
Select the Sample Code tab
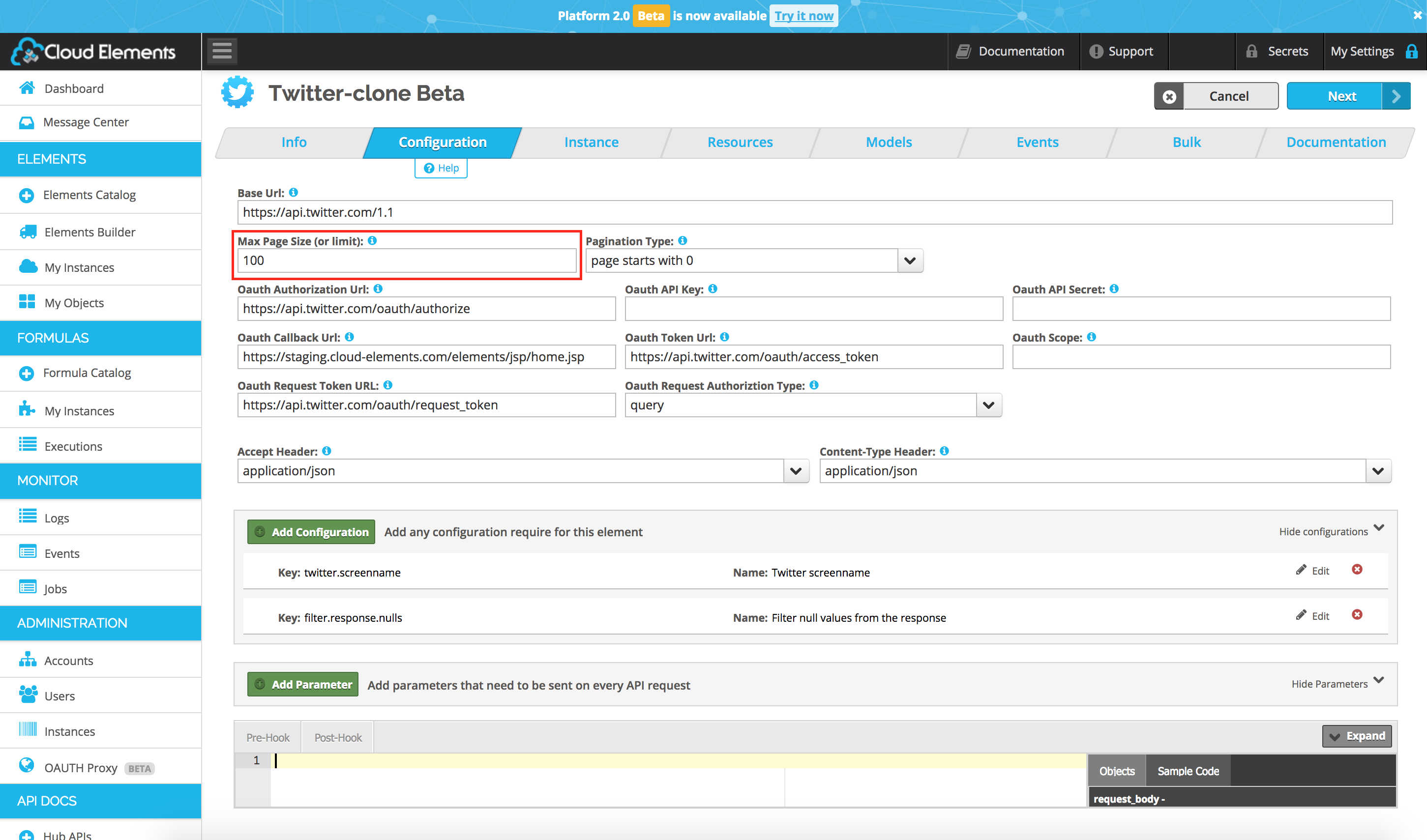[x=1188, y=771]
